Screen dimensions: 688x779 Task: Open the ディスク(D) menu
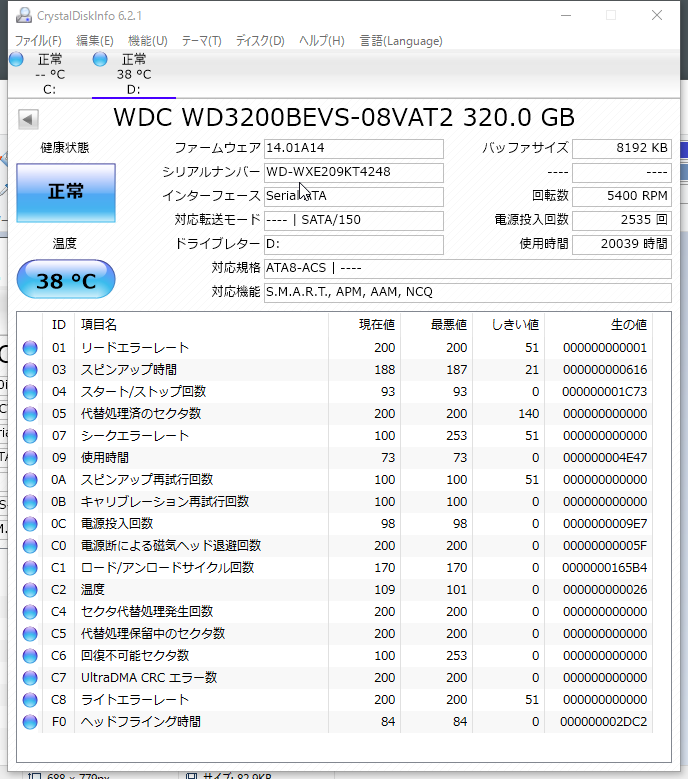pyautogui.click(x=260, y=41)
